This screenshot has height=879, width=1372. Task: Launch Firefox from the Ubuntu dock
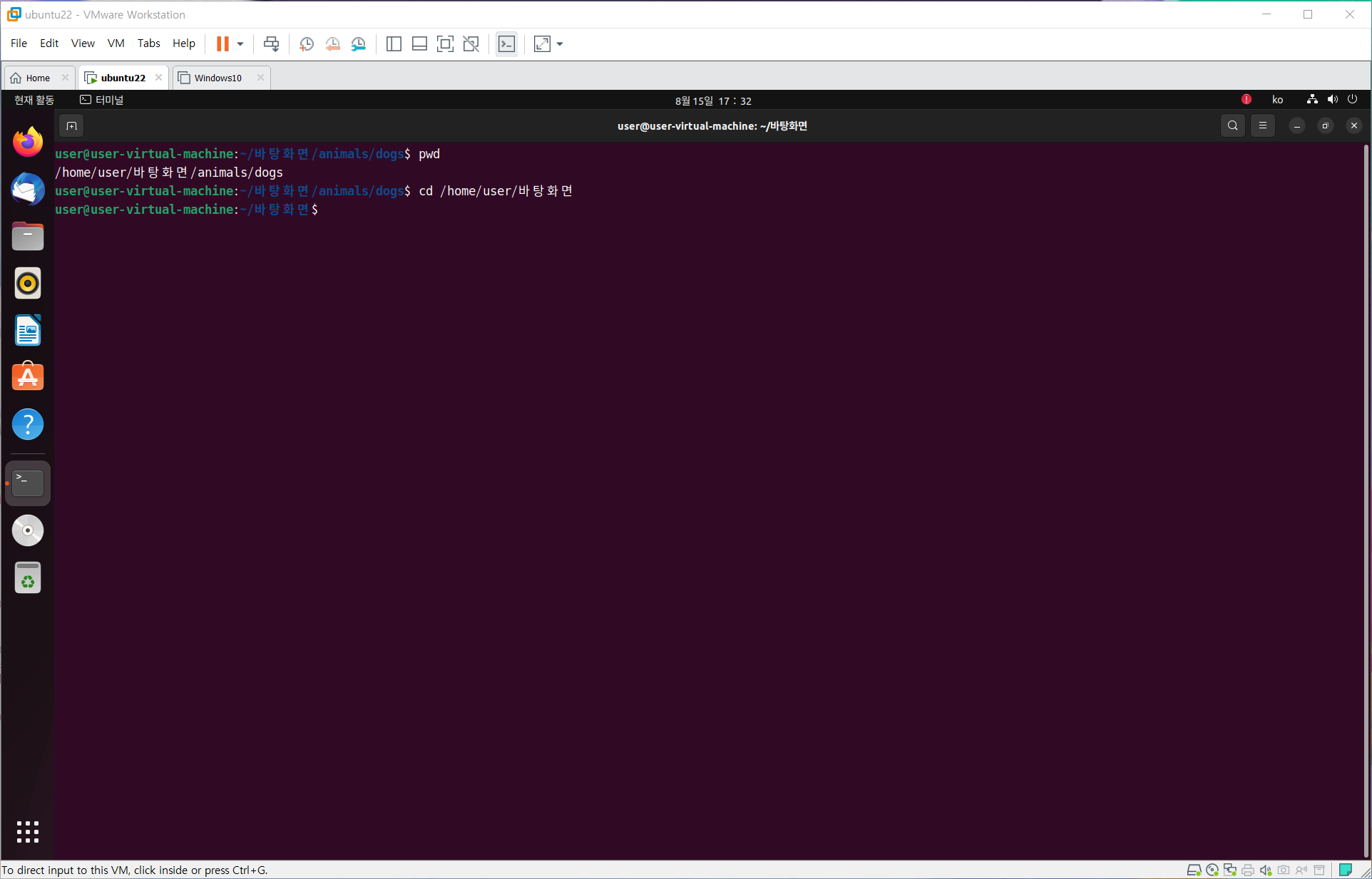pyautogui.click(x=28, y=142)
